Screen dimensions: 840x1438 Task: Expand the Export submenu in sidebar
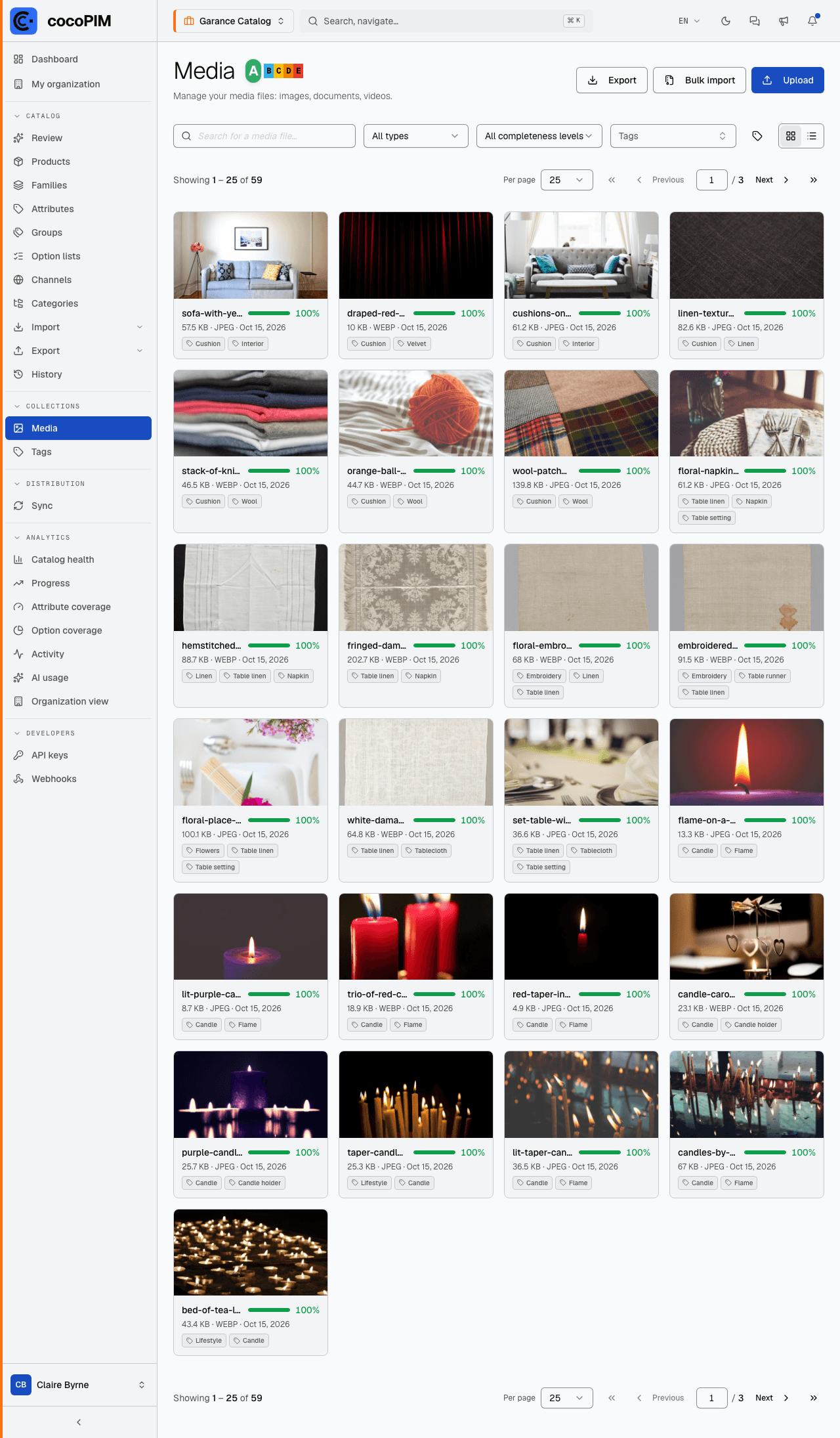(78, 351)
